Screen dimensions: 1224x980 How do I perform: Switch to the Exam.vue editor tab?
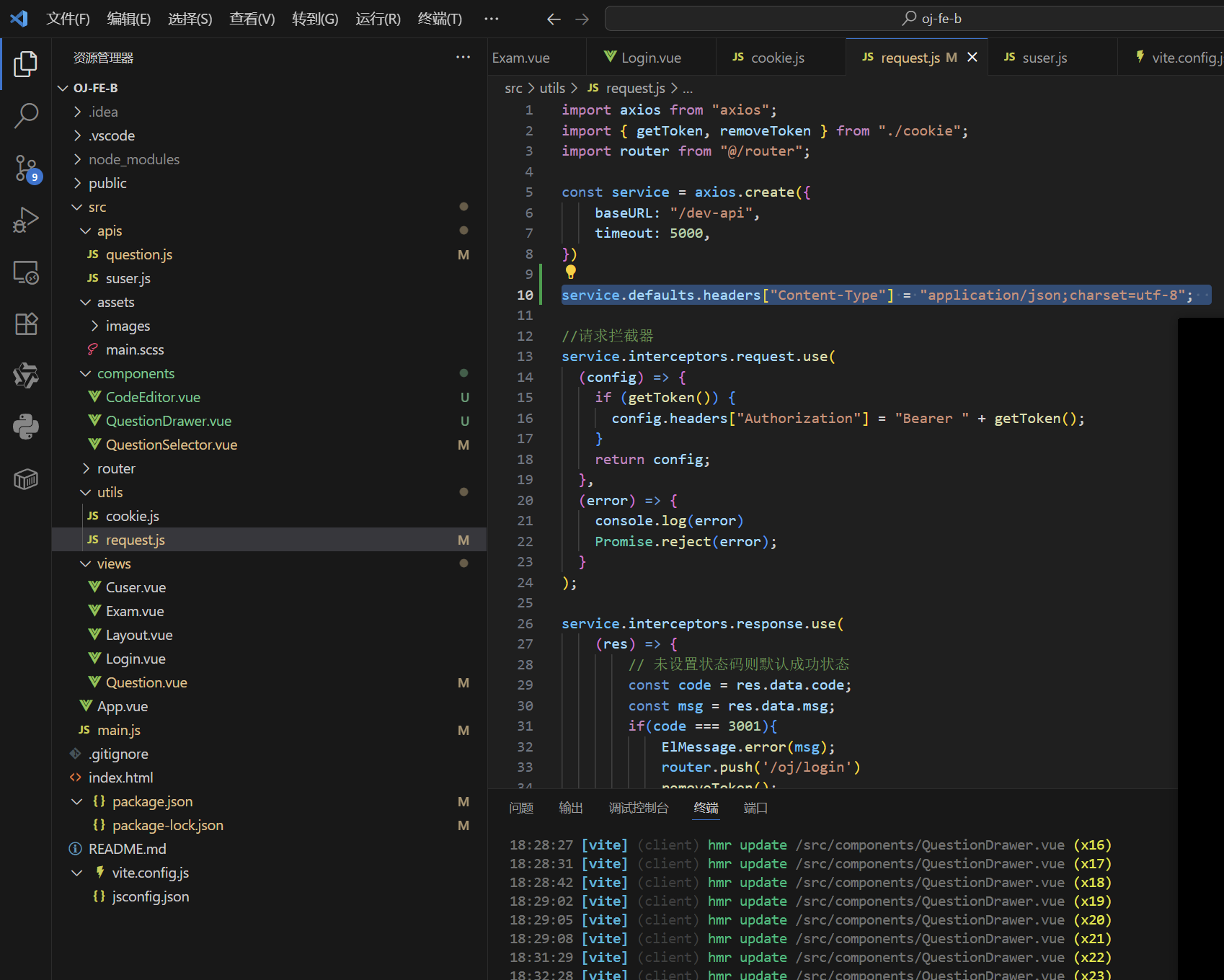click(x=536, y=58)
